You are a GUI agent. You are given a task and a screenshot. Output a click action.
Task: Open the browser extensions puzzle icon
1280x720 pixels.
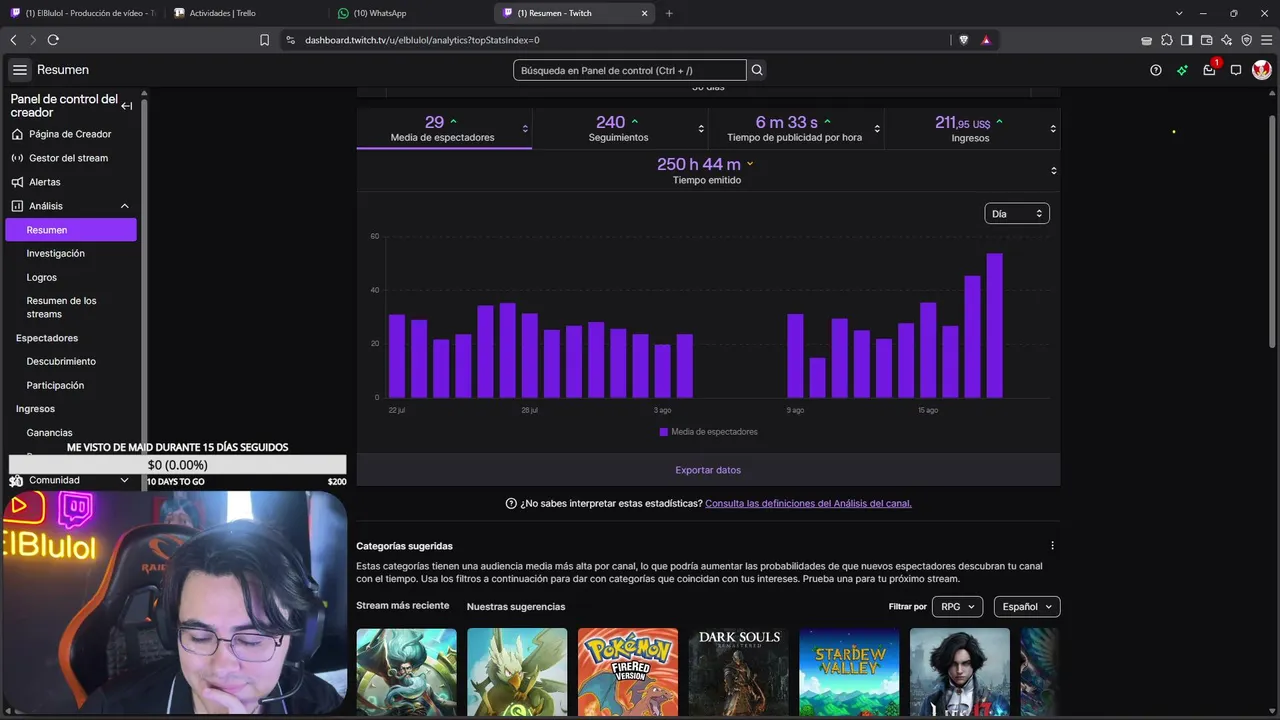1167,40
